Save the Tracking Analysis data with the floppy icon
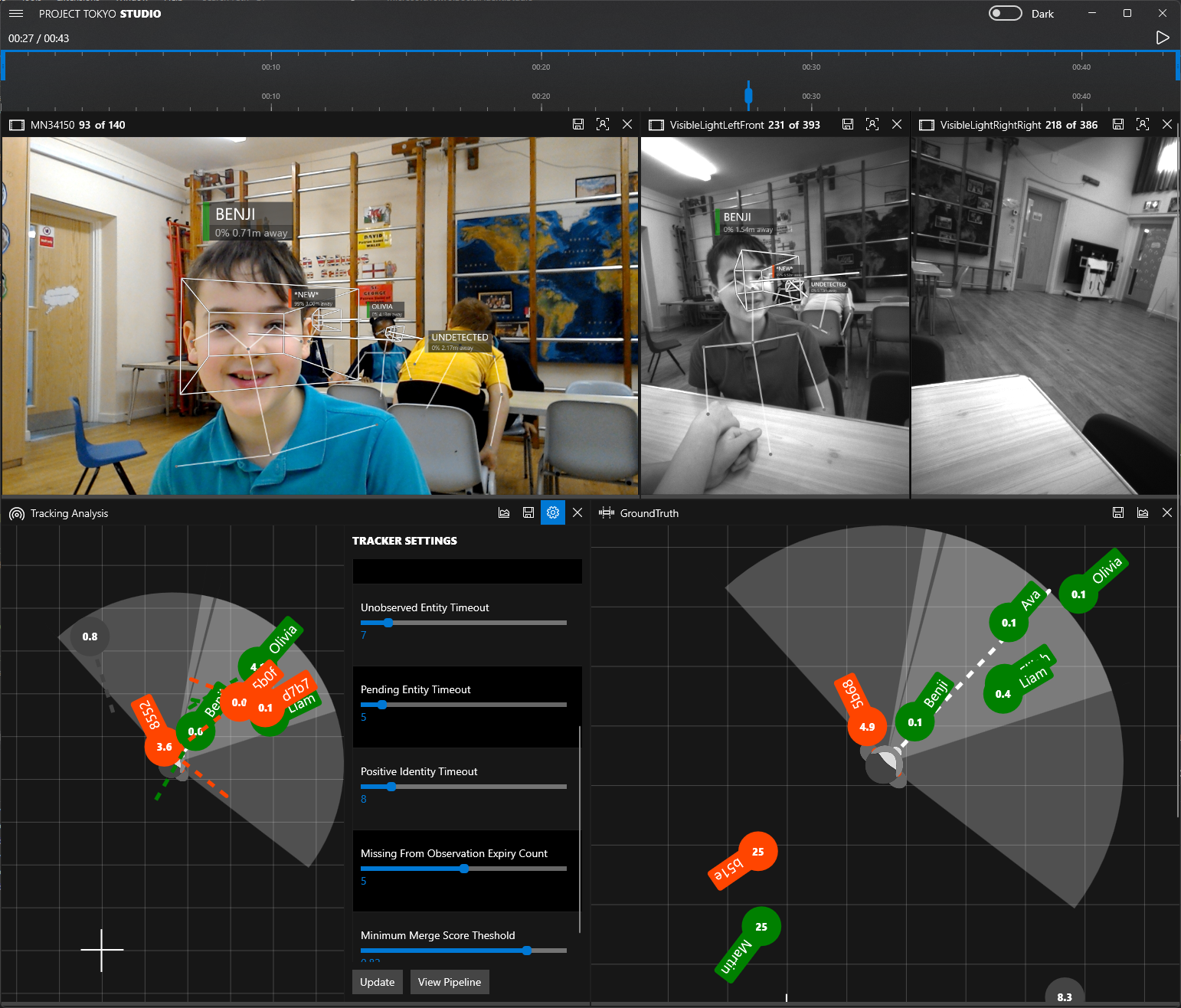 (x=528, y=512)
